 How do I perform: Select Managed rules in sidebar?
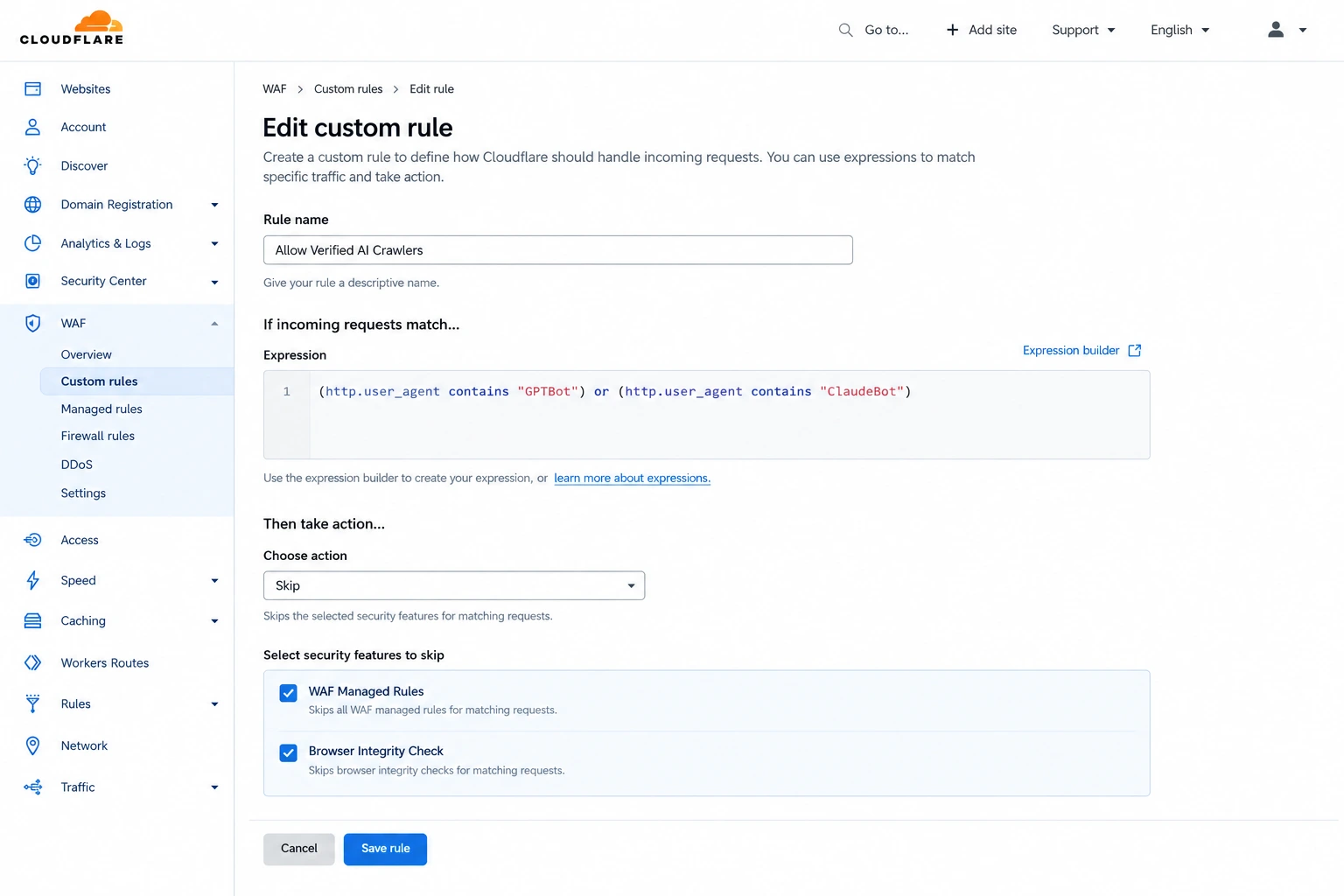(x=101, y=409)
